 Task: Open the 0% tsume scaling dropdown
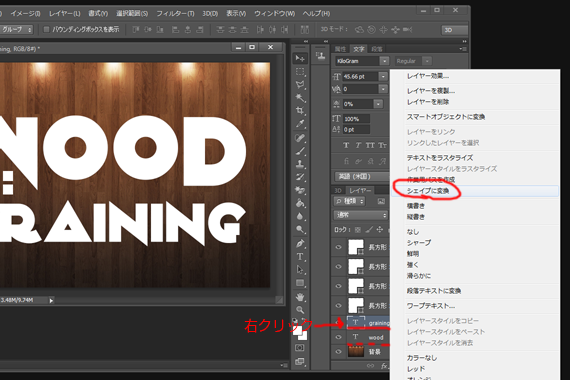tap(378, 104)
